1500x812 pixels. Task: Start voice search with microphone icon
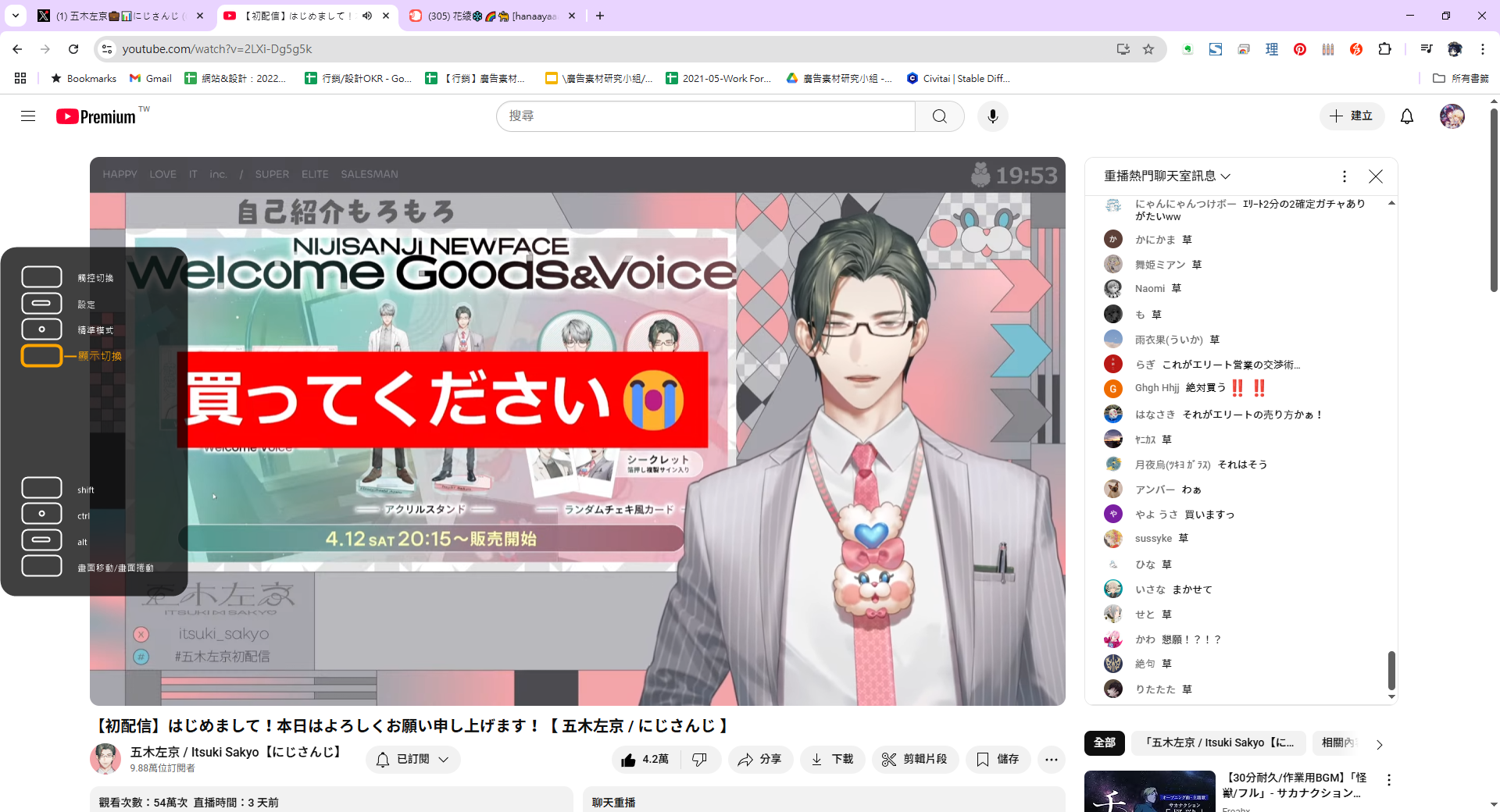coord(992,116)
